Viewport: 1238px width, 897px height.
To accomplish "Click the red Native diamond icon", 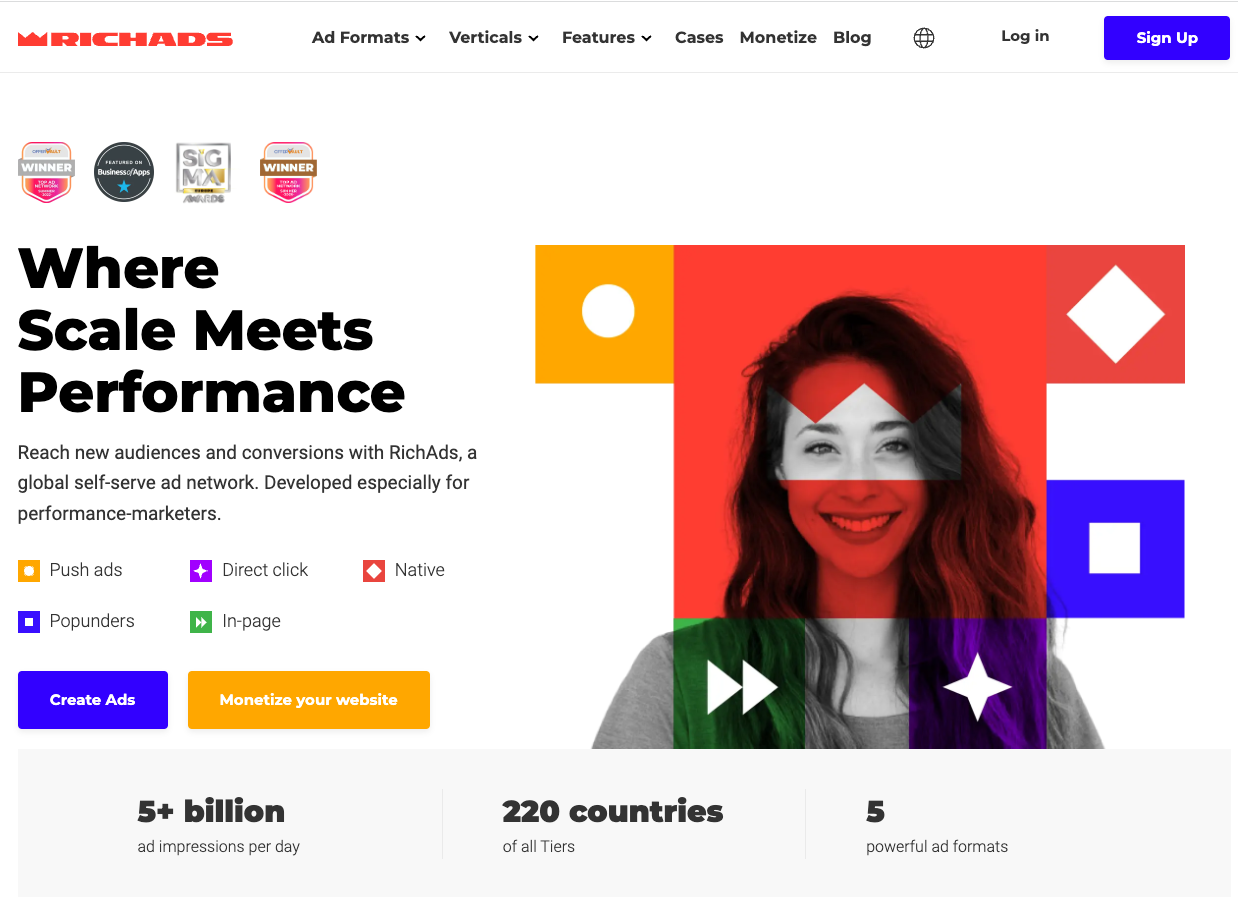I will click(374, 571).
